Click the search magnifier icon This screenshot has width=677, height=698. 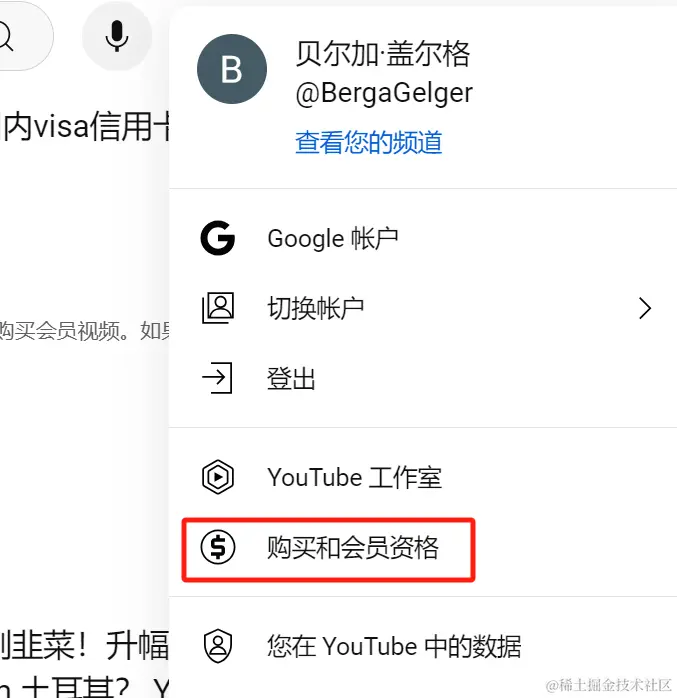click(x=6, y=37)
